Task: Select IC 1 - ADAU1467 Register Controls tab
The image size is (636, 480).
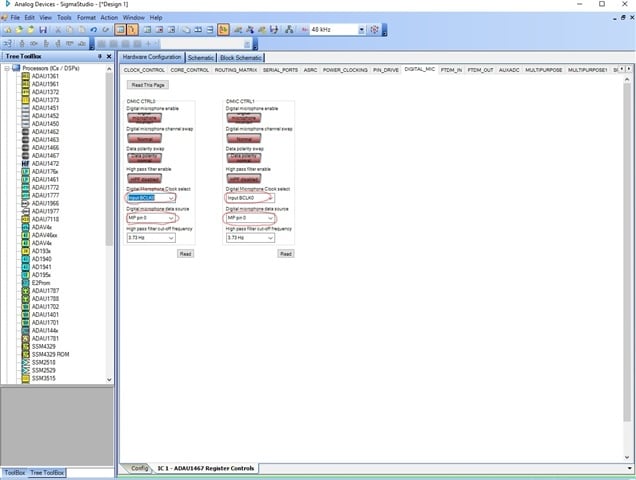Action: pos(206,468)
